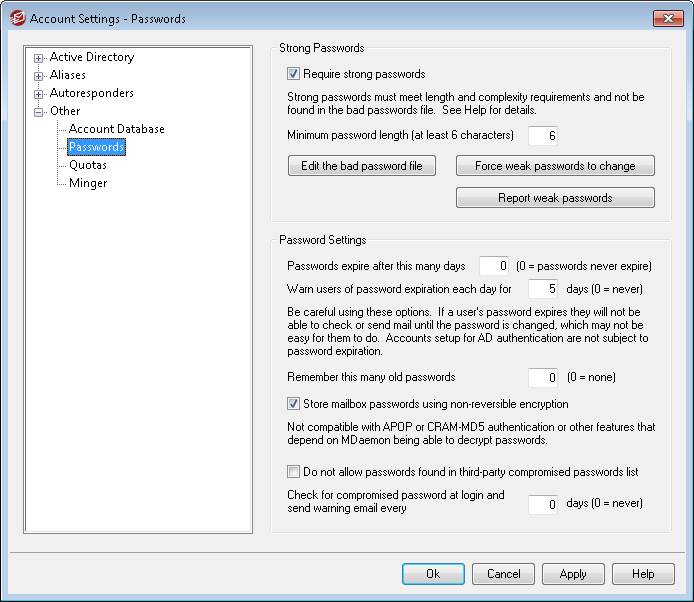
Task: Open the Minger settings page
Action: [88, 183]
